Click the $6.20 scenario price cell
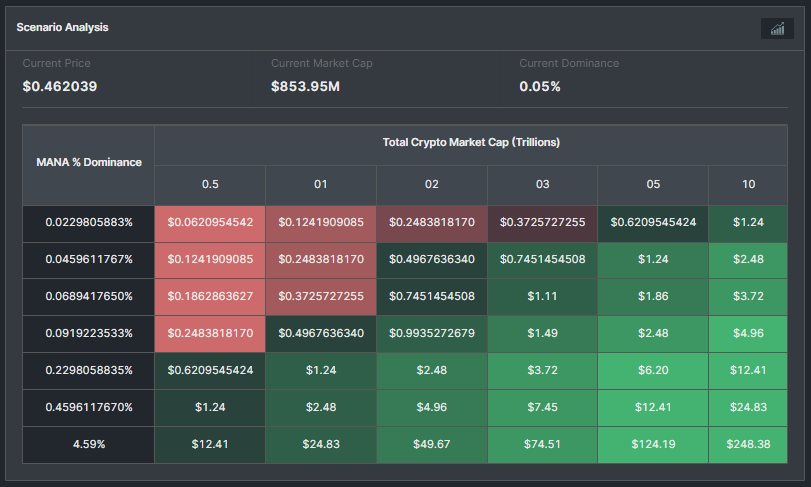 tap(653, 370)
